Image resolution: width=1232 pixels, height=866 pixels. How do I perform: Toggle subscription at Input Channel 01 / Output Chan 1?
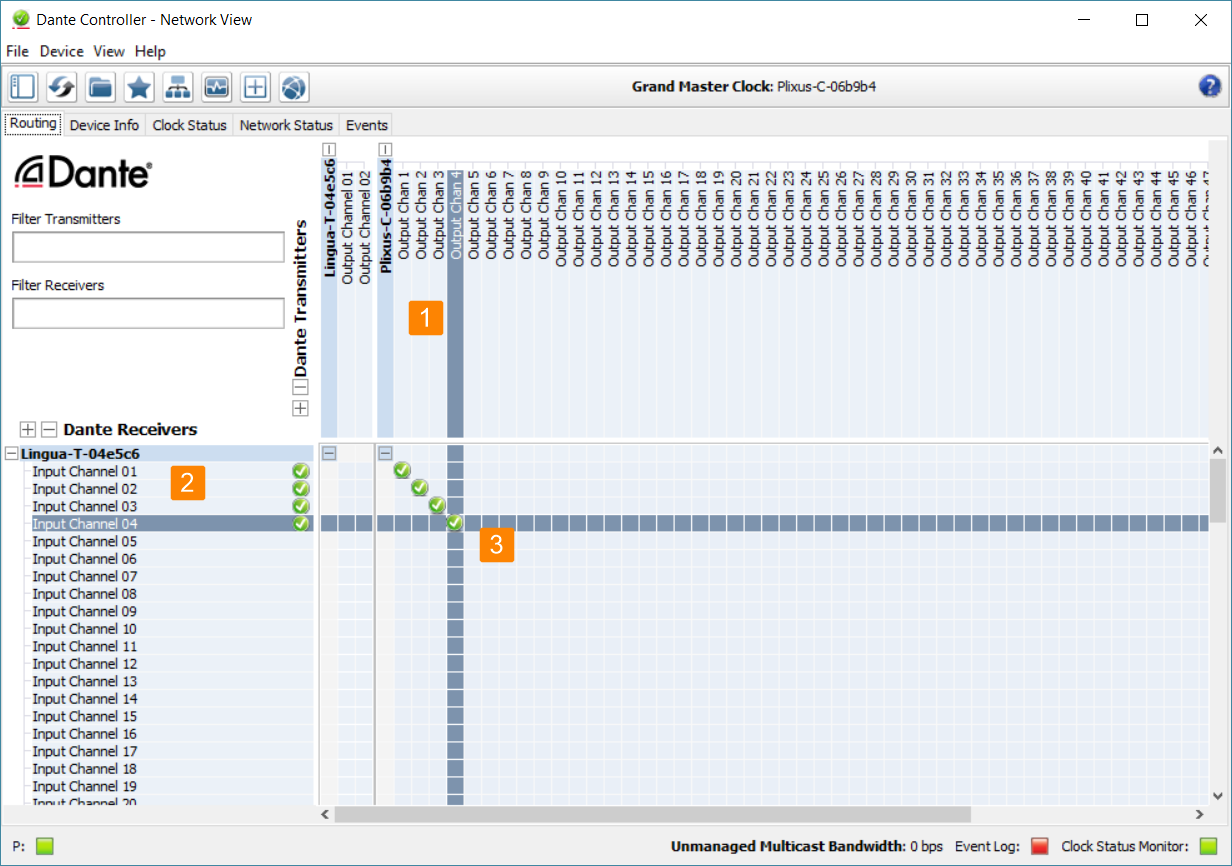[402, 471]
